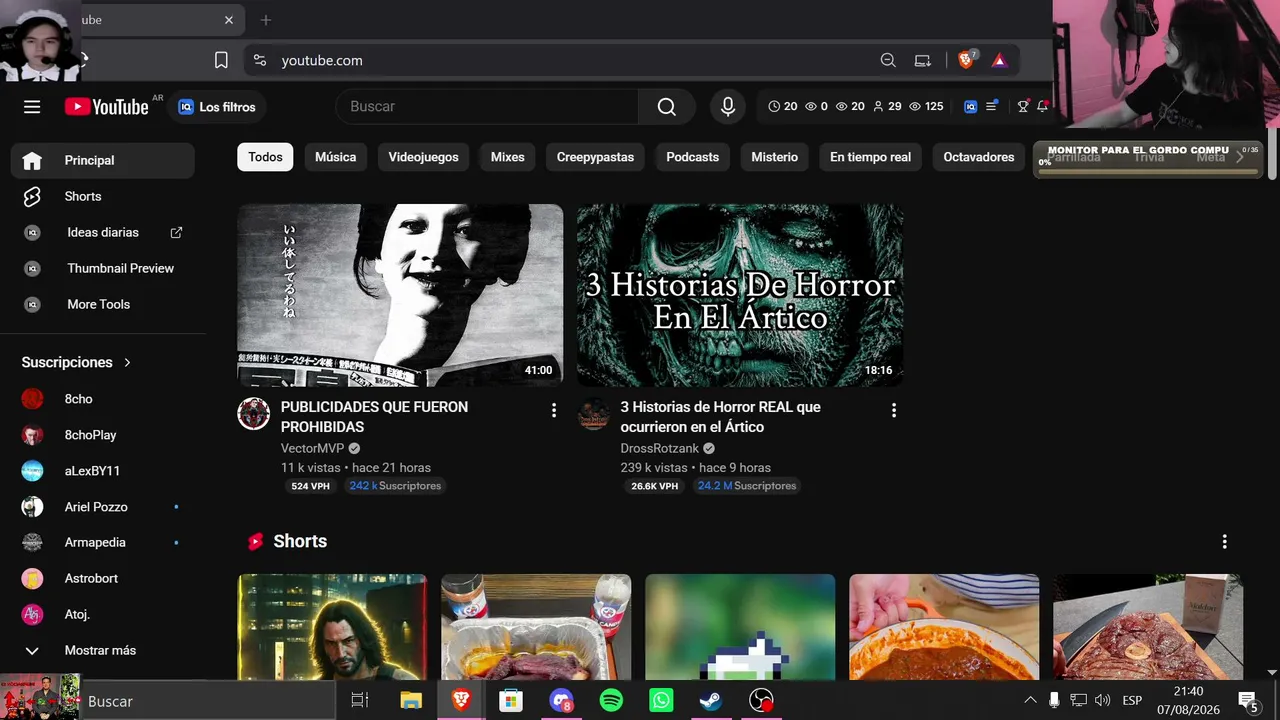The height and width of the screenshot is (720, 1280).
Task: Select the Videojuegos filter chip
Action: tap(423, 157)
